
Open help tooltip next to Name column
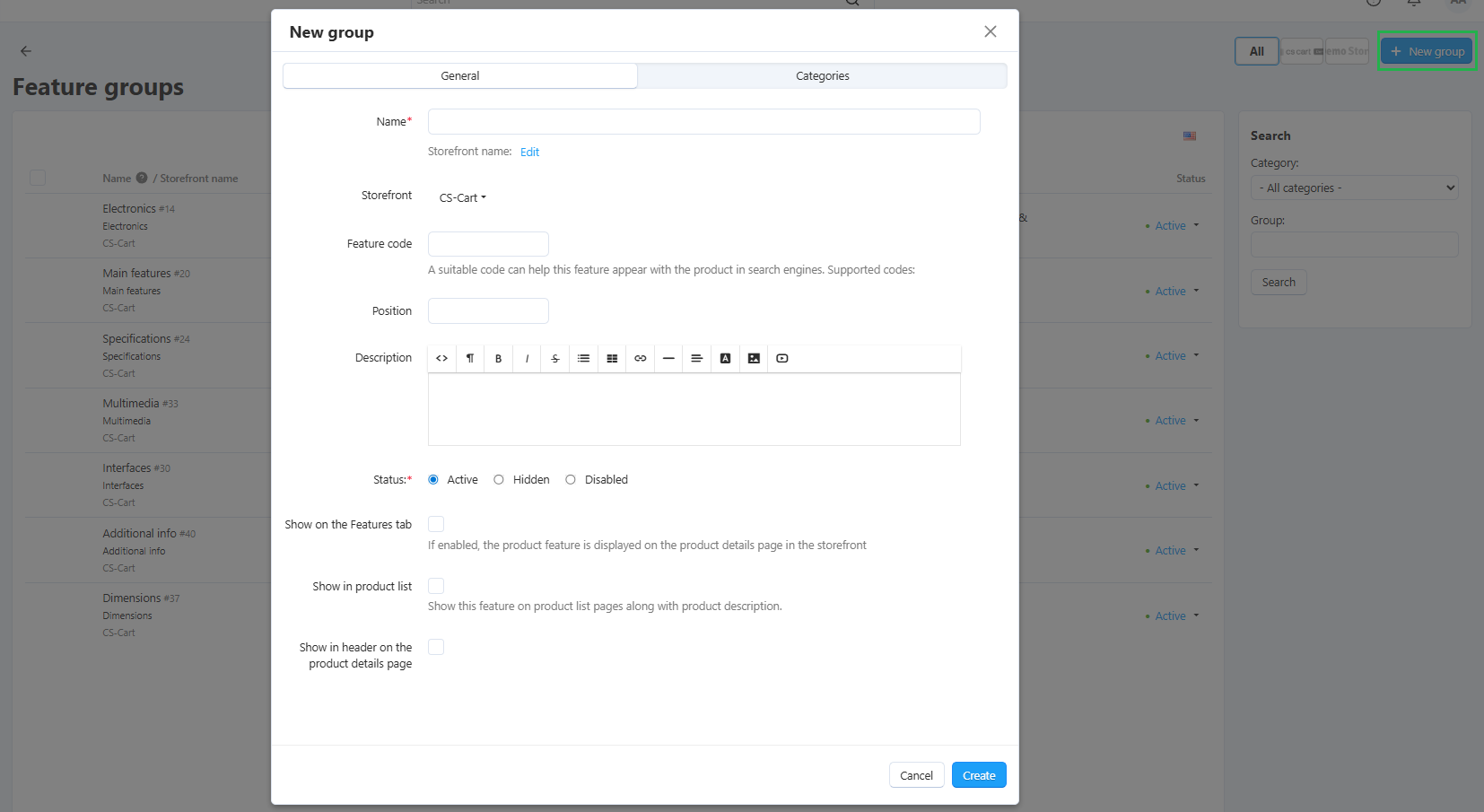(x=142, y=178)
